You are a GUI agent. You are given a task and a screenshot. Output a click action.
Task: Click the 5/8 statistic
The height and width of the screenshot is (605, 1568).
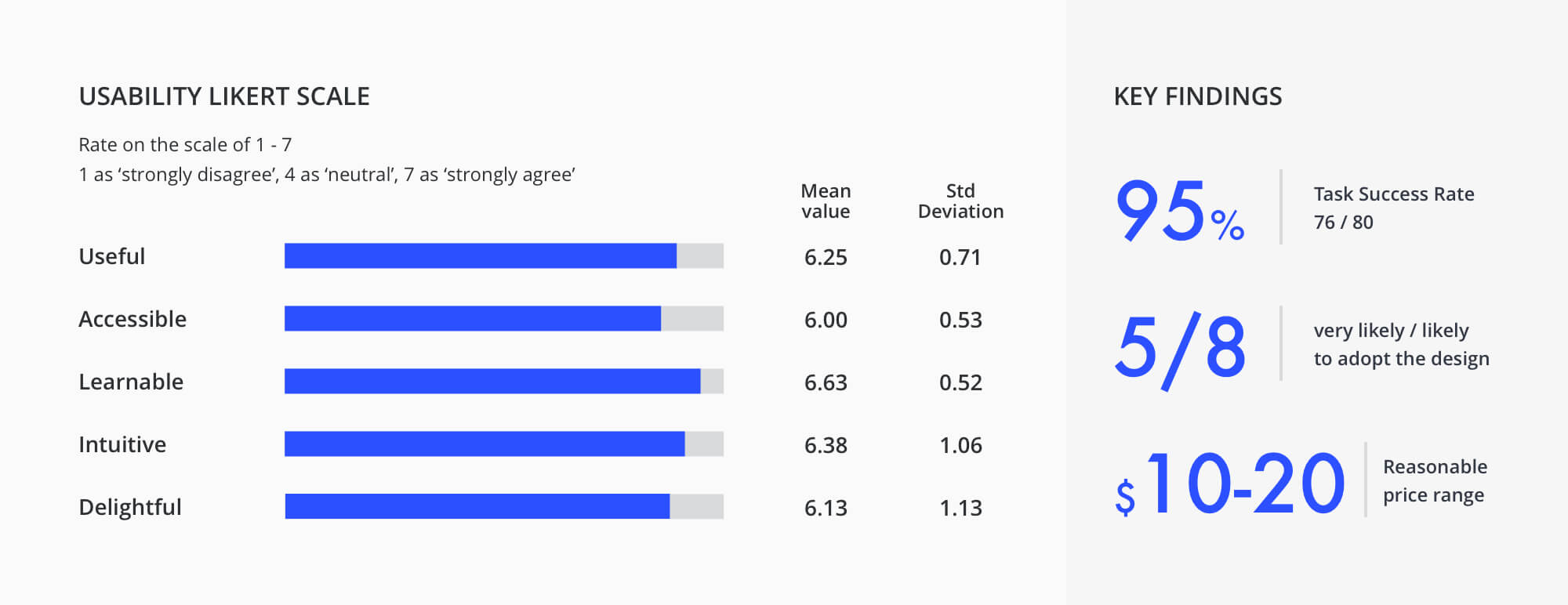click(x=1179, y=347)
